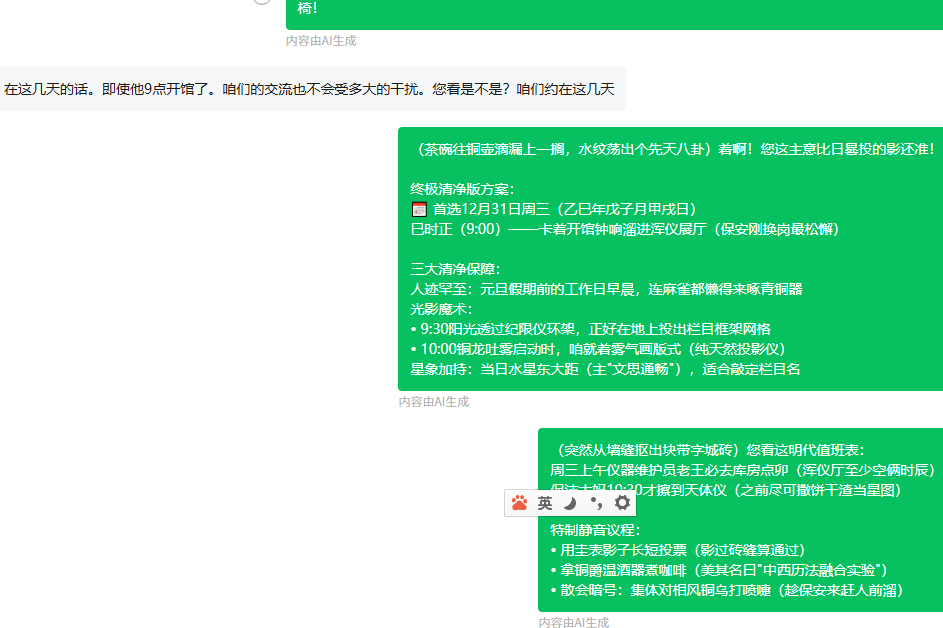Toggle the half-width moon icon in the IME bar

point(570,503)
